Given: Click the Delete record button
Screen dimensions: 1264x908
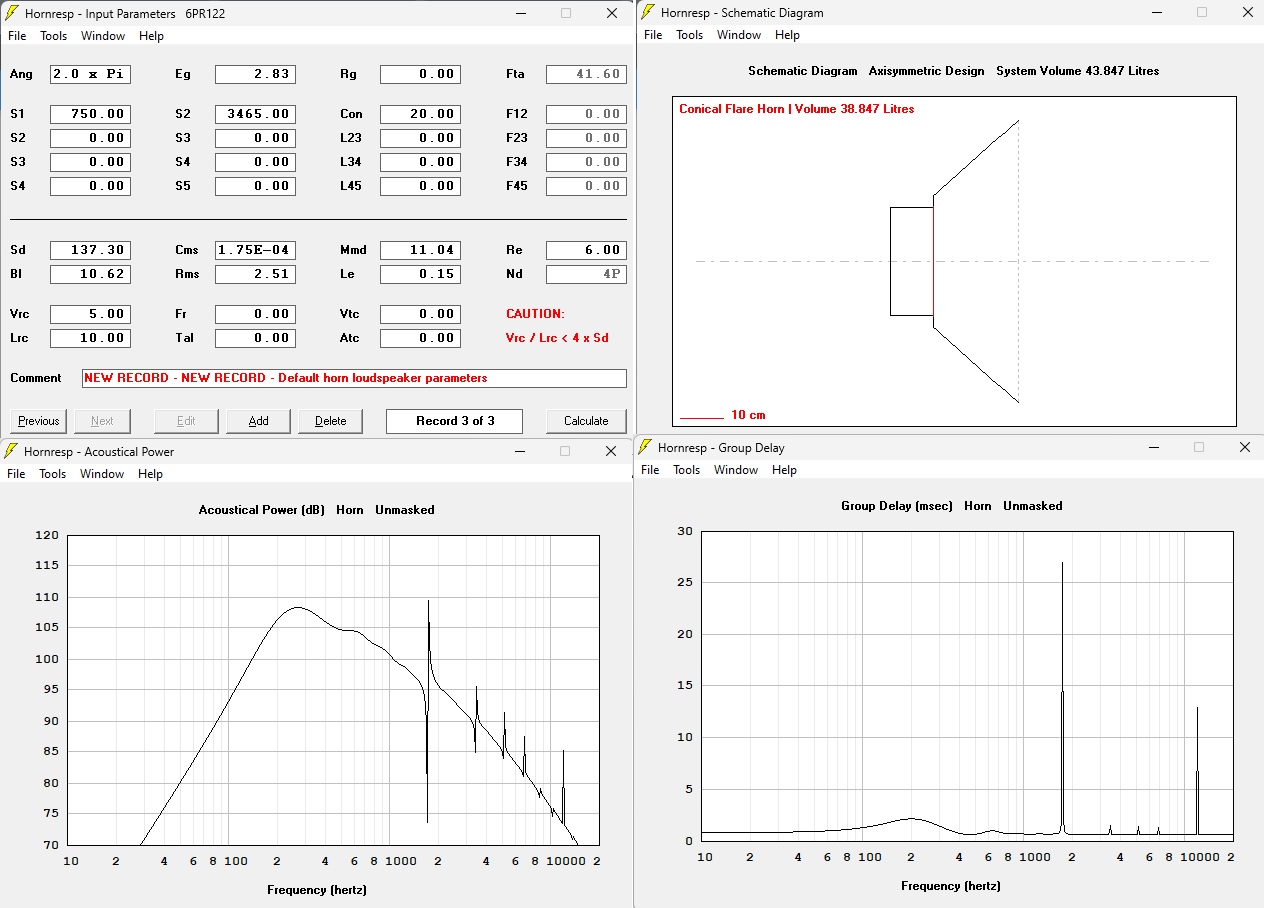Looking at the screenshot, I should pyautogui.click(x=330, y=421).
